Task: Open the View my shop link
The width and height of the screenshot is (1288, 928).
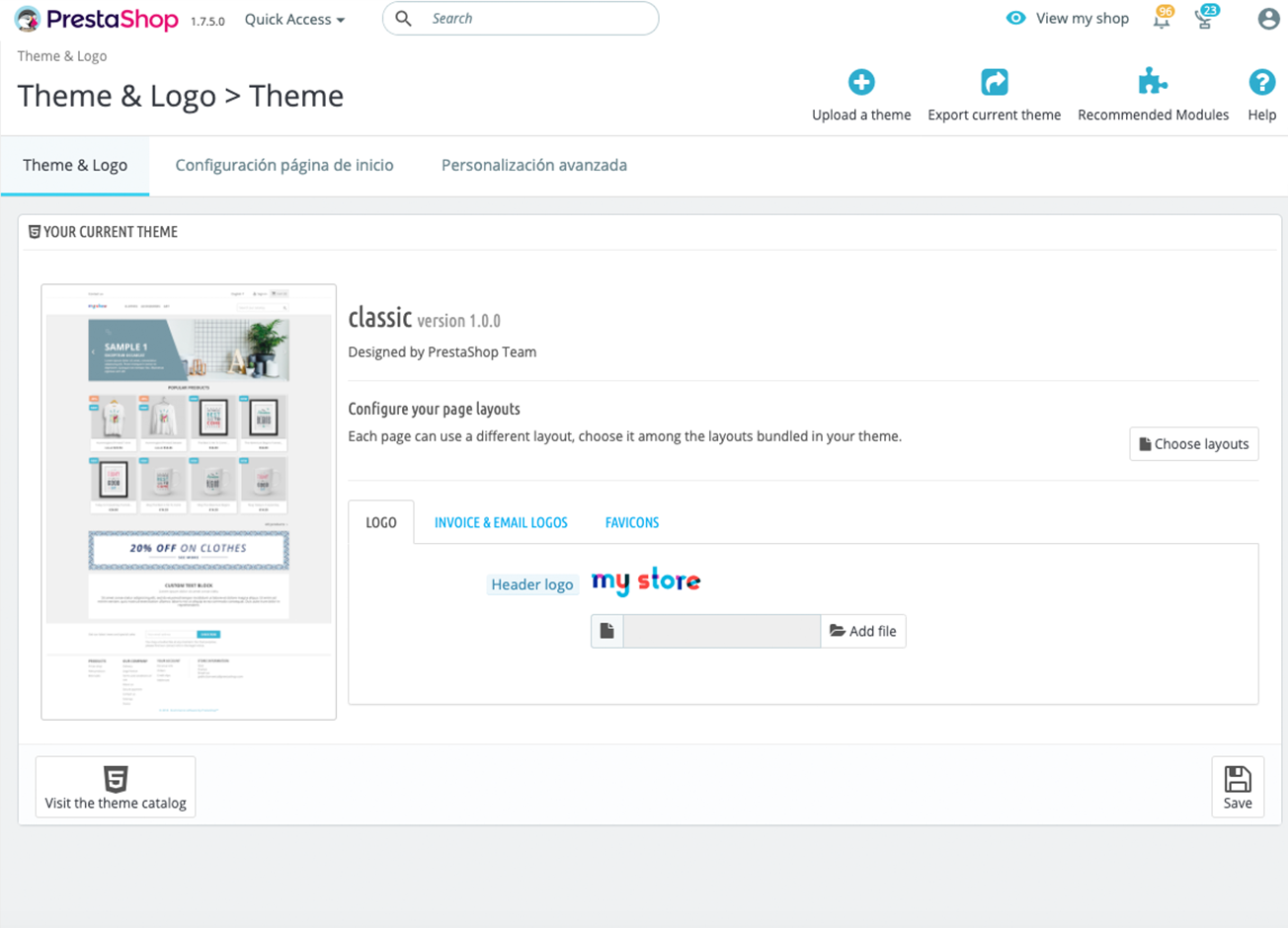Action: coord(1082,19)
